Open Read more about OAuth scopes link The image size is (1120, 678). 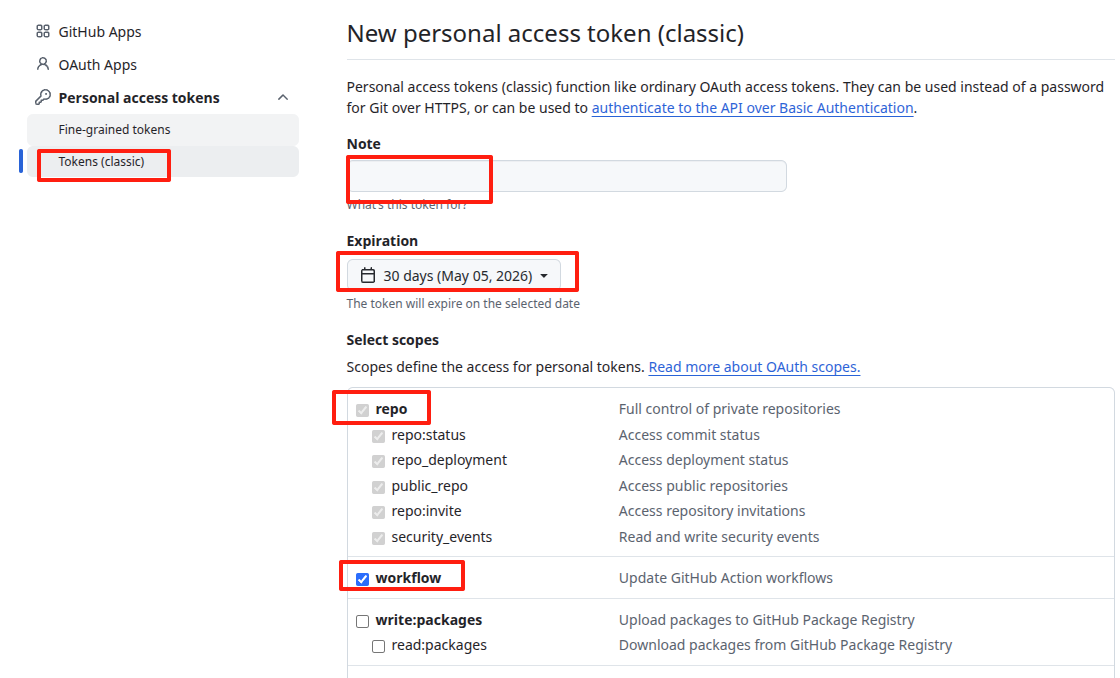754,367
